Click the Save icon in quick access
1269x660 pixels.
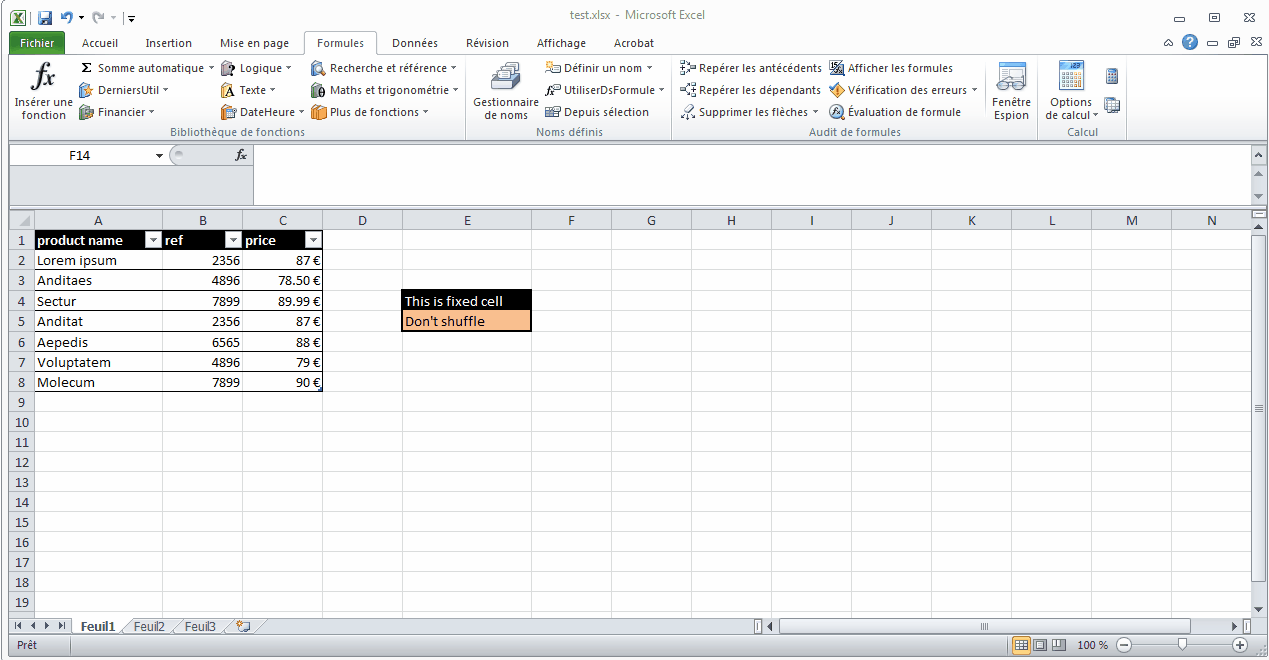(45, 17)
